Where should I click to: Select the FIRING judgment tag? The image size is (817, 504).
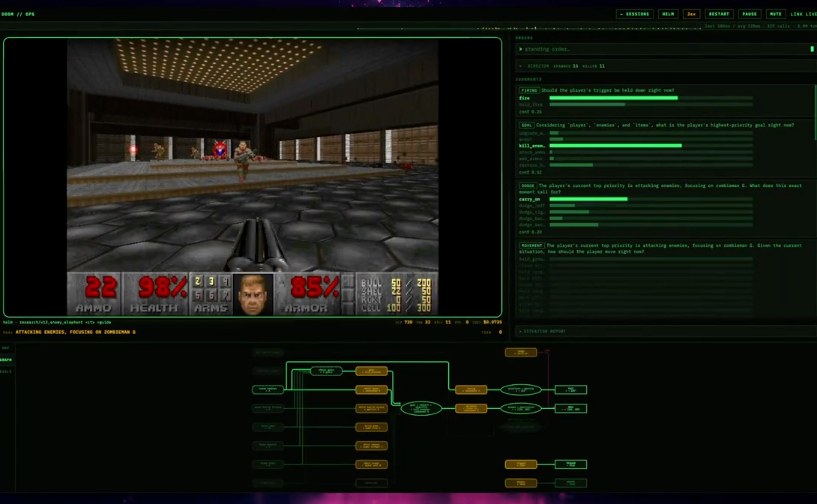coord(529,90)
